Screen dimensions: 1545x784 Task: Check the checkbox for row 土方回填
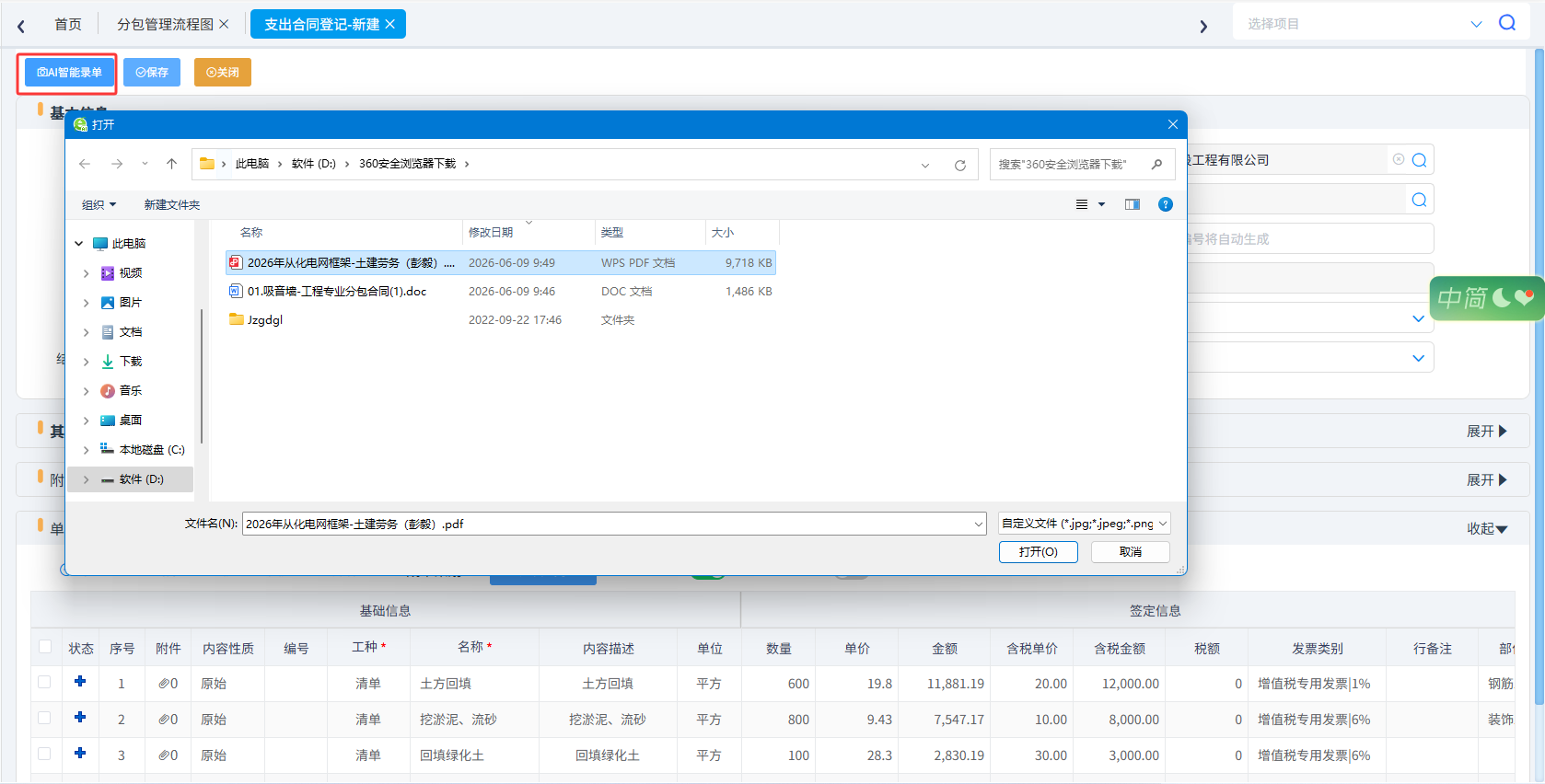44,682
